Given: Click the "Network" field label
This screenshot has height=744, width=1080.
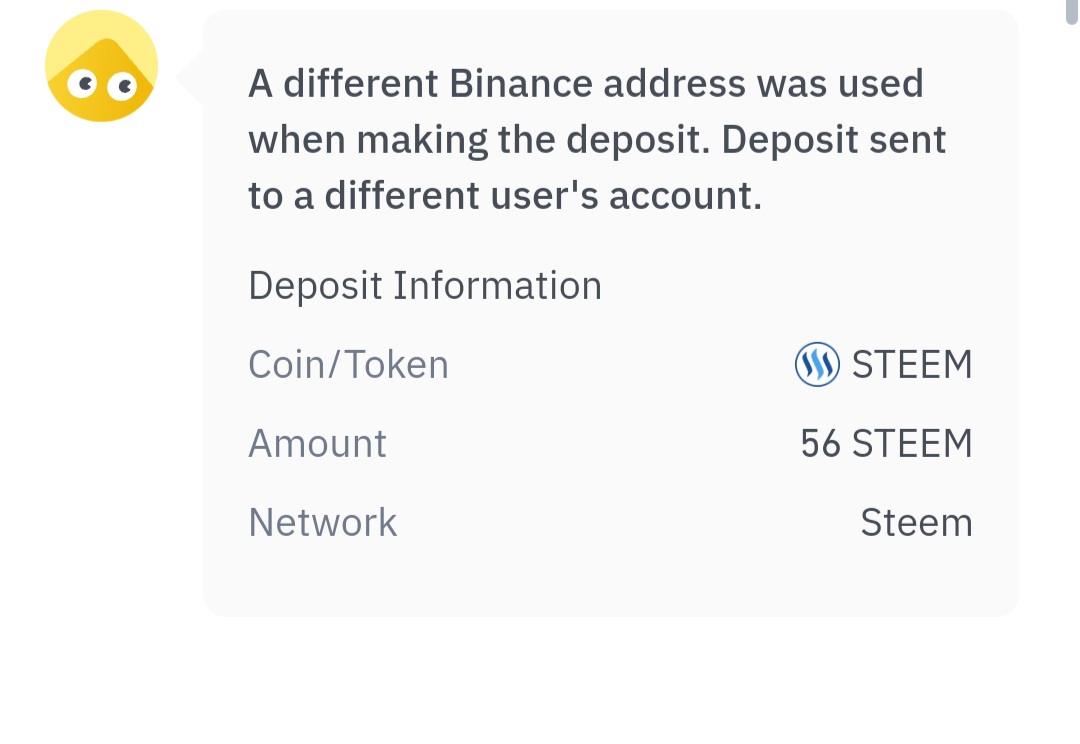Looking at the screenshot, I should click(x=322, y=523).
